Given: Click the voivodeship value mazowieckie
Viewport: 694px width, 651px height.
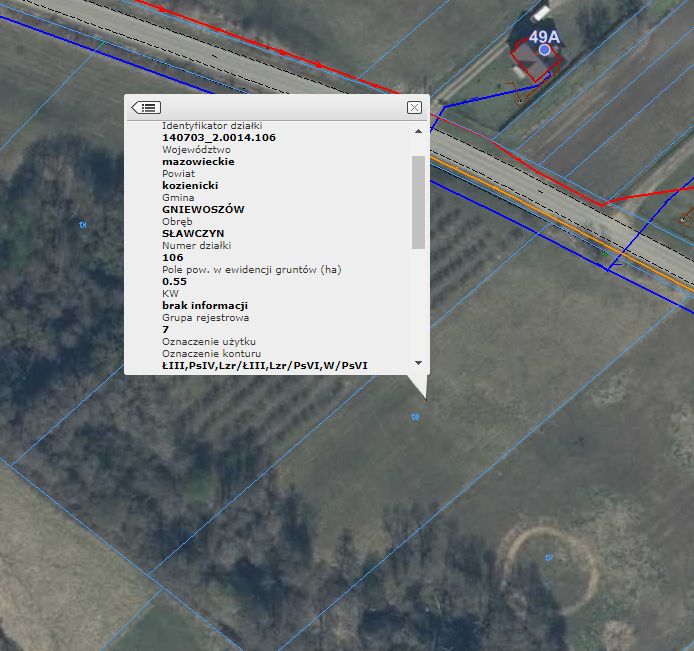Looking at the screenshot, I should (198, 162).
